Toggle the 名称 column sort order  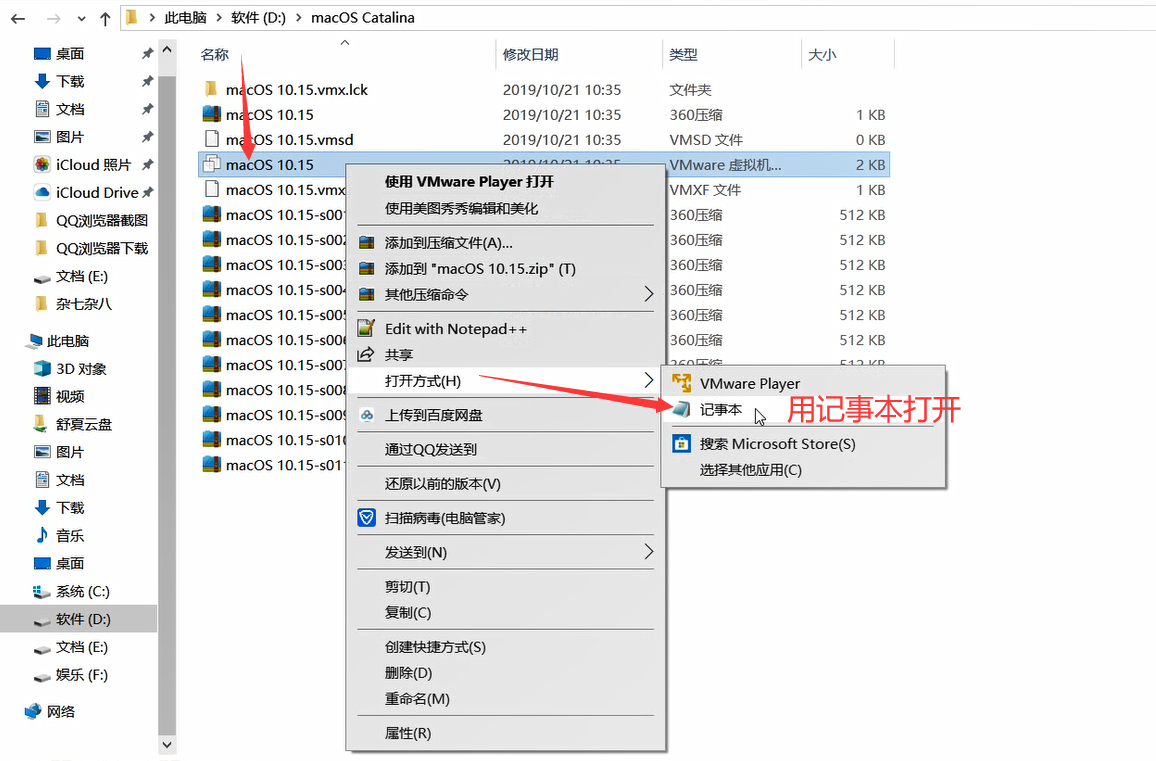pos(214,55)
